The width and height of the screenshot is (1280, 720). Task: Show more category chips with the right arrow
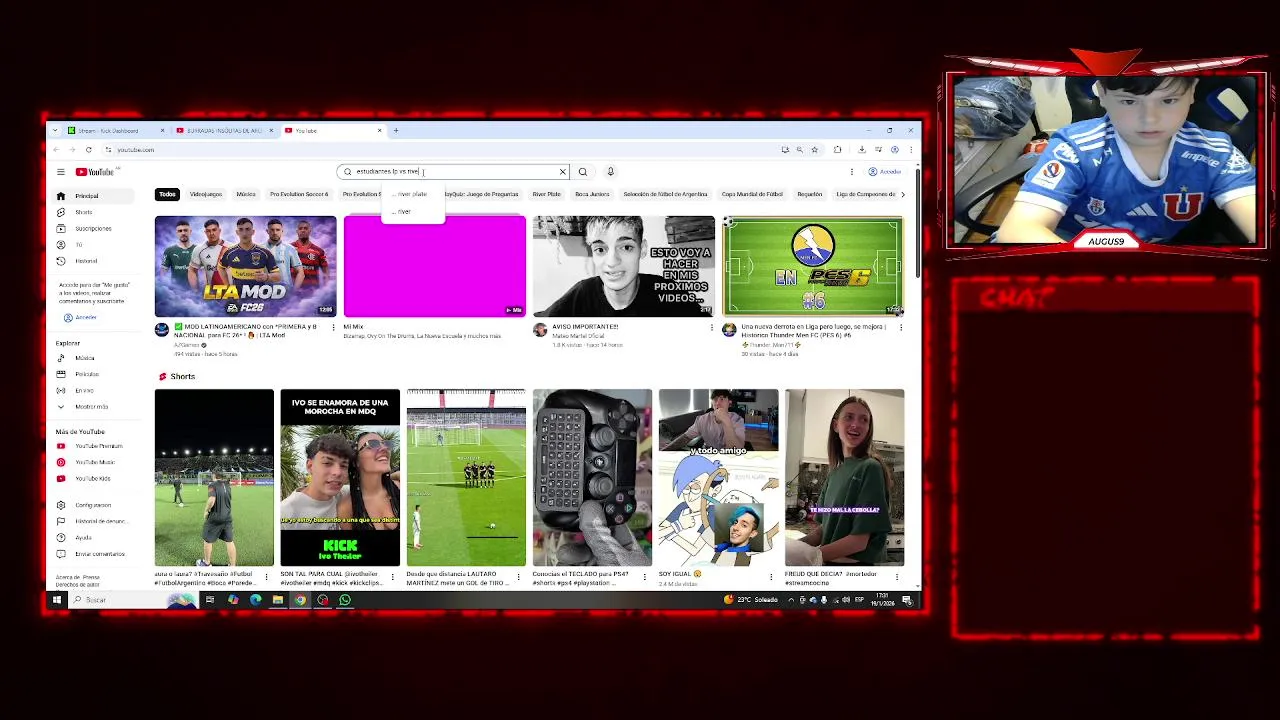[x=903, y=194]
